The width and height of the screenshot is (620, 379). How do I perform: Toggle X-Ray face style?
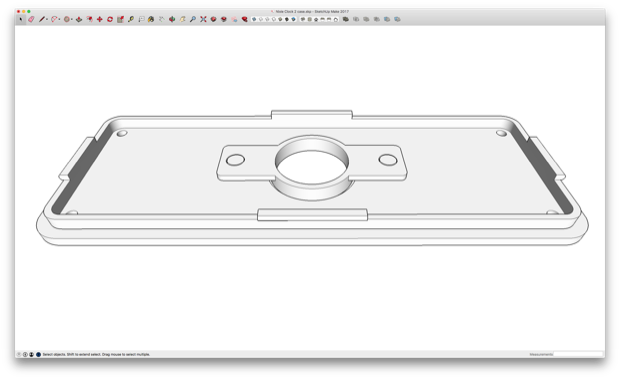click(254, 19)
